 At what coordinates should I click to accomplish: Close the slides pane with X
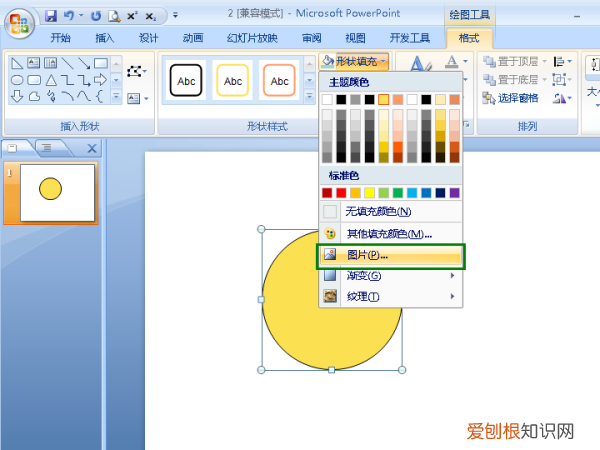92,148
